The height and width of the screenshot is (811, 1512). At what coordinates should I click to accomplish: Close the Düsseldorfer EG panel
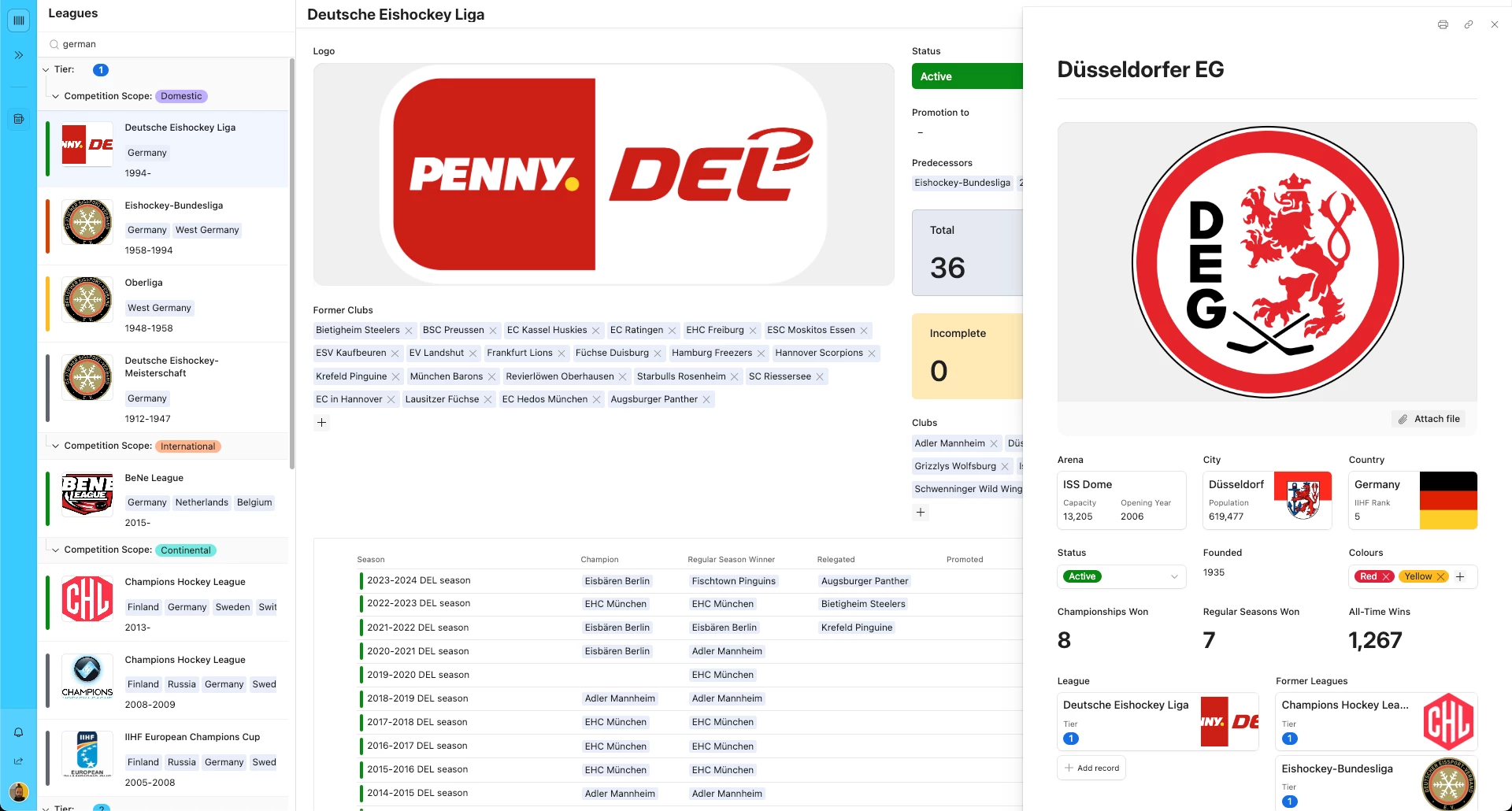click(x=1495, y=24)
